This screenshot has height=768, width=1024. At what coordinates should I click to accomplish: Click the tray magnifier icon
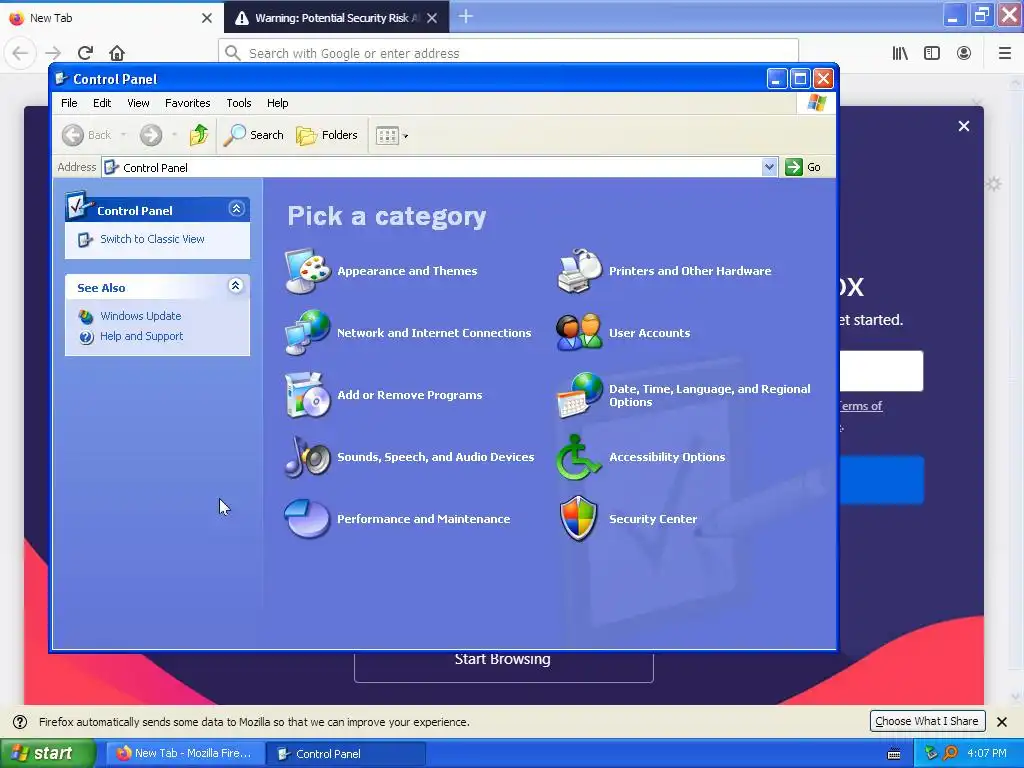[951, 754]
